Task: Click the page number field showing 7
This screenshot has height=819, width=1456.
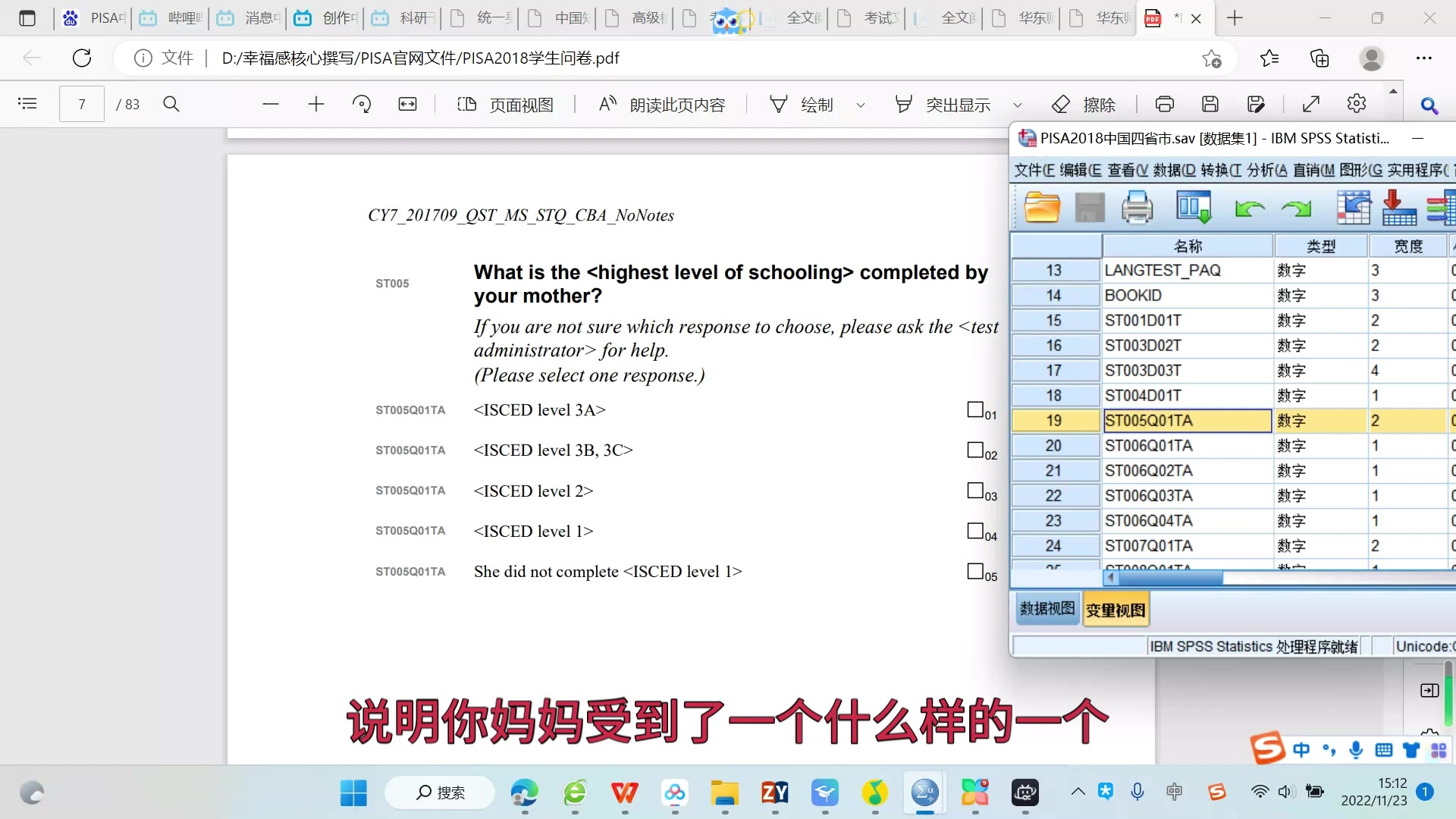Action: [x=80, y=104]
